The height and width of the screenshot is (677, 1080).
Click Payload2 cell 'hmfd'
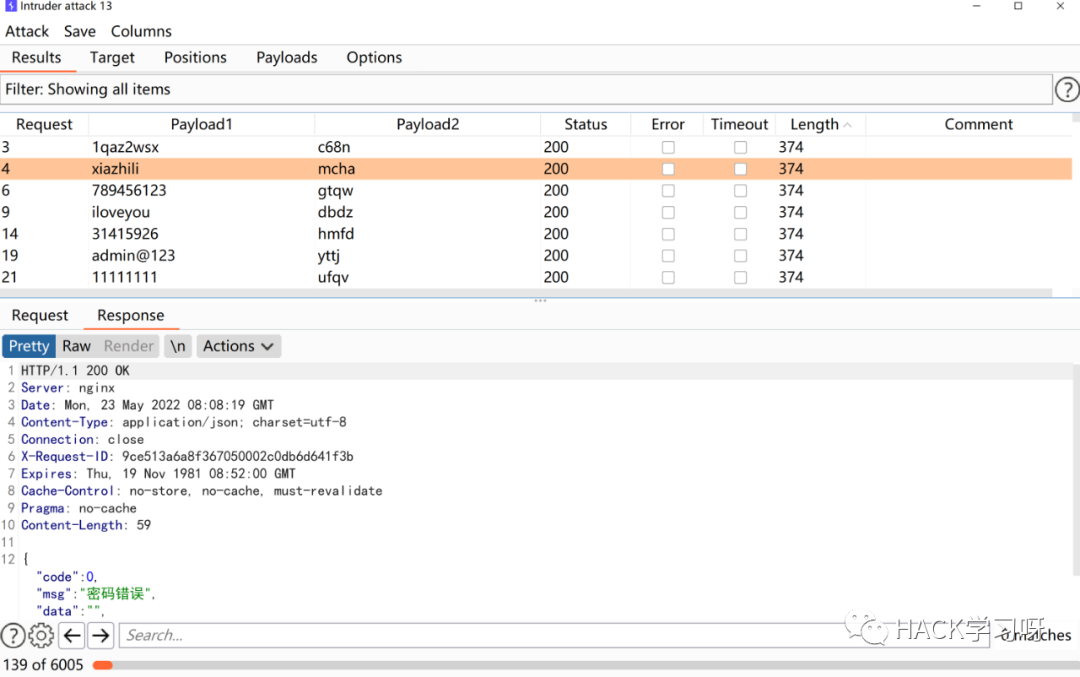tap(336, 234)
